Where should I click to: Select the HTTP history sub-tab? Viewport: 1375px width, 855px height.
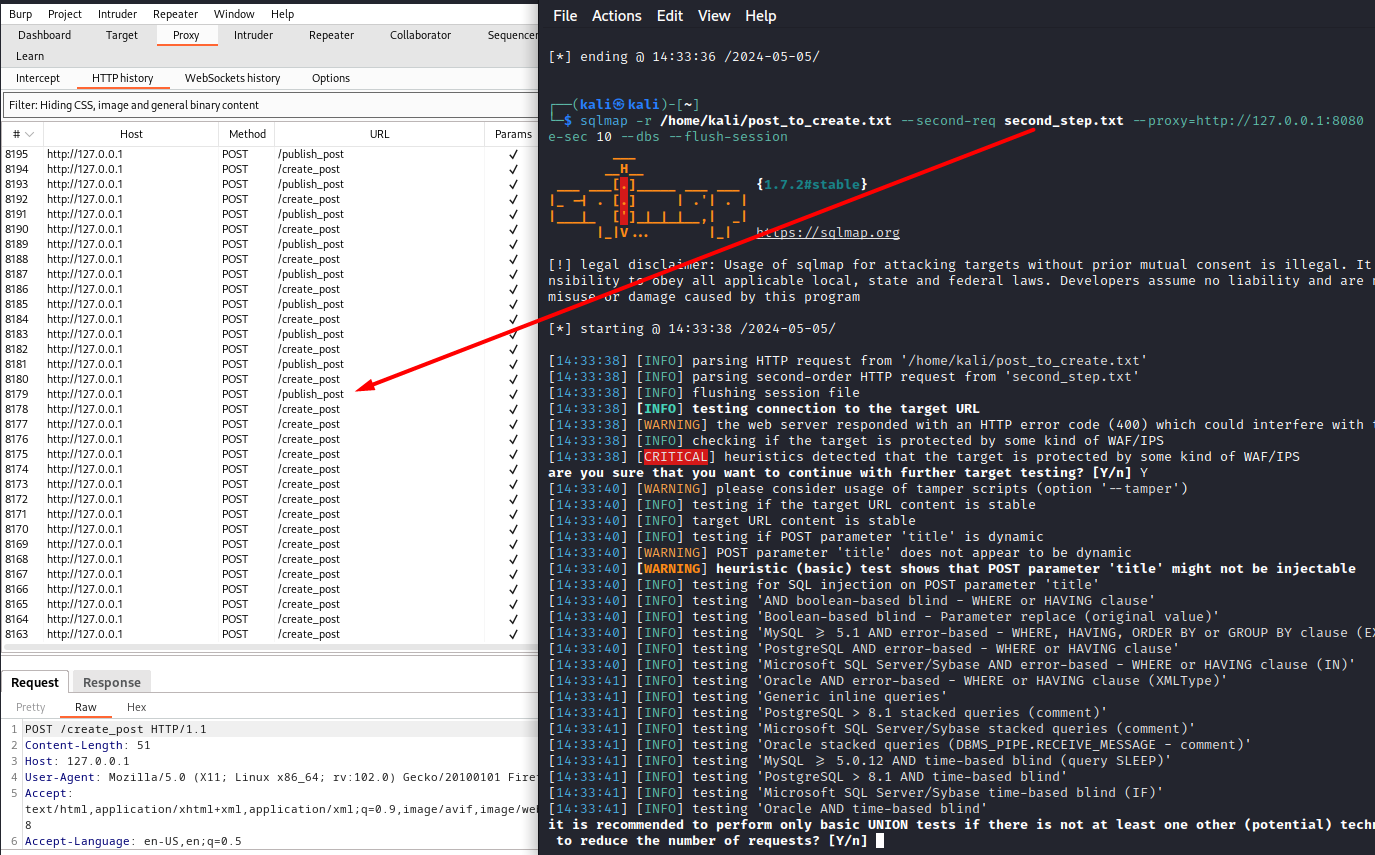pos(123,78)
